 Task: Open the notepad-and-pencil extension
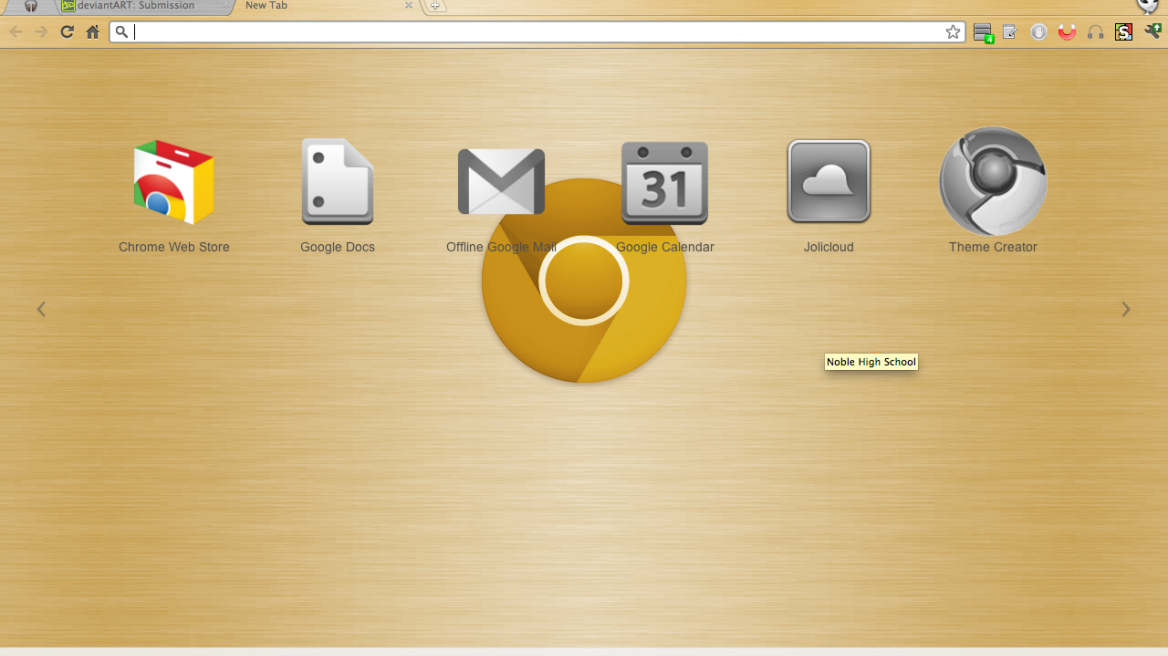coord(1010,32)
